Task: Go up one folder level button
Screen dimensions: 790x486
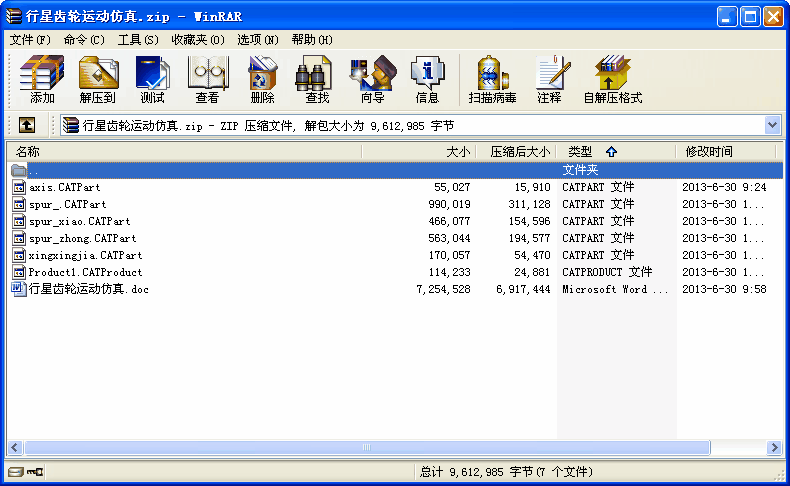Action: click(x=27, y=125)
